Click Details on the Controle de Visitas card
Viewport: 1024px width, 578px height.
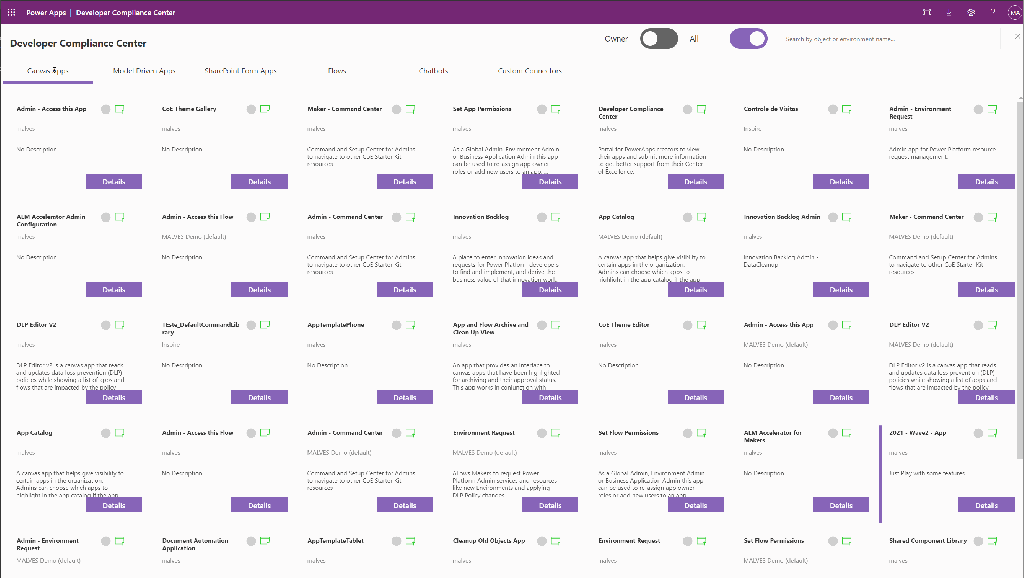pos(841,181)
